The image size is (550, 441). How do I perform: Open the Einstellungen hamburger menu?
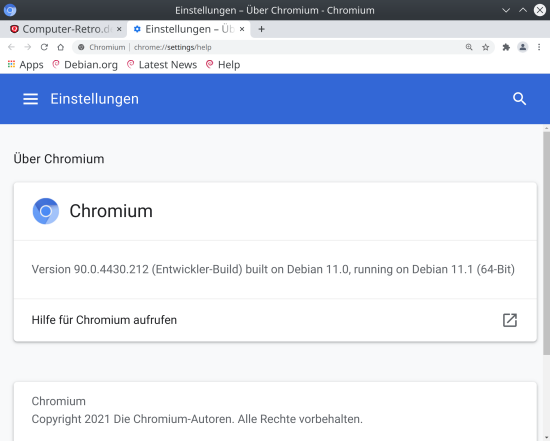[31, 99]
